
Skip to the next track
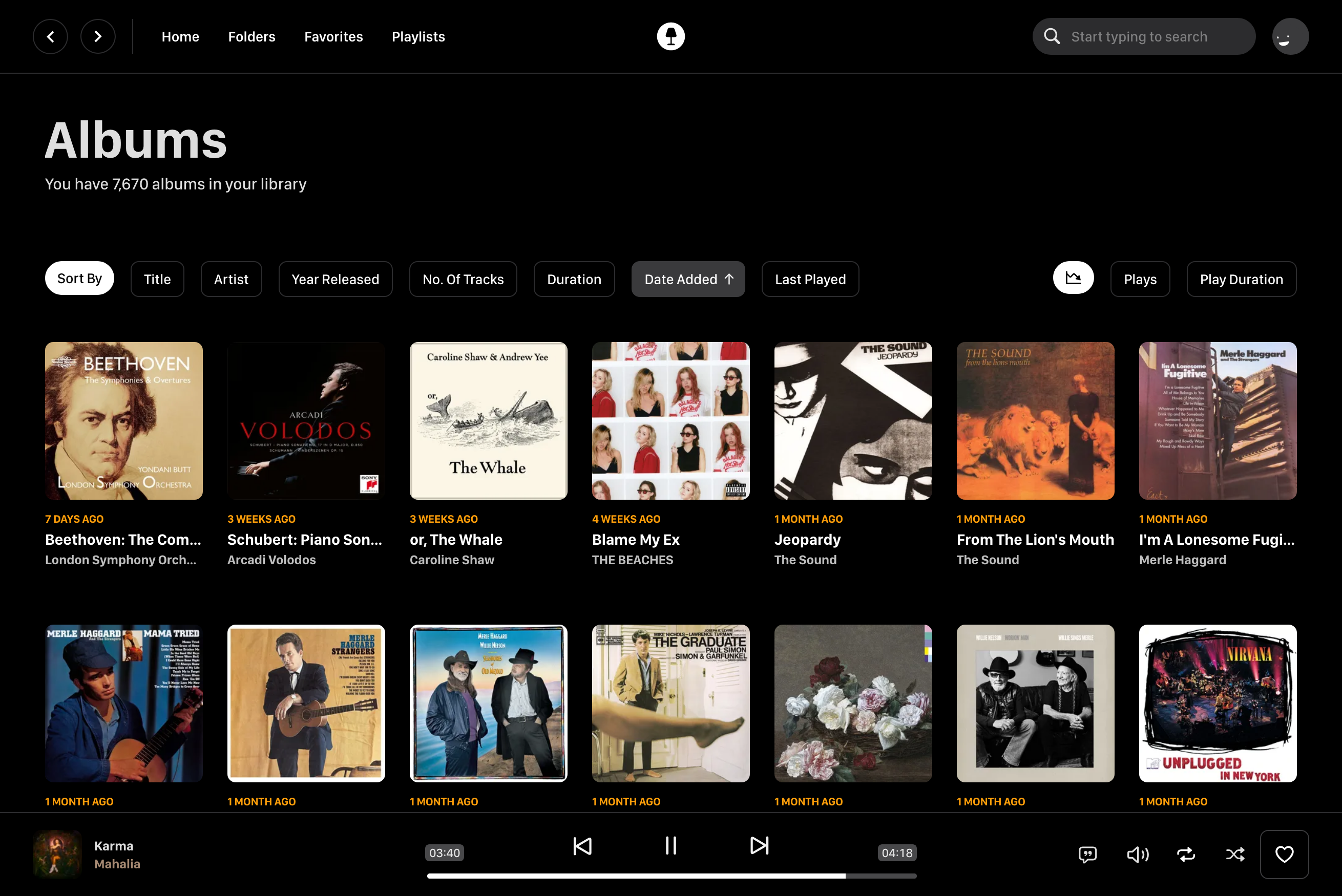tap(759, 846)
